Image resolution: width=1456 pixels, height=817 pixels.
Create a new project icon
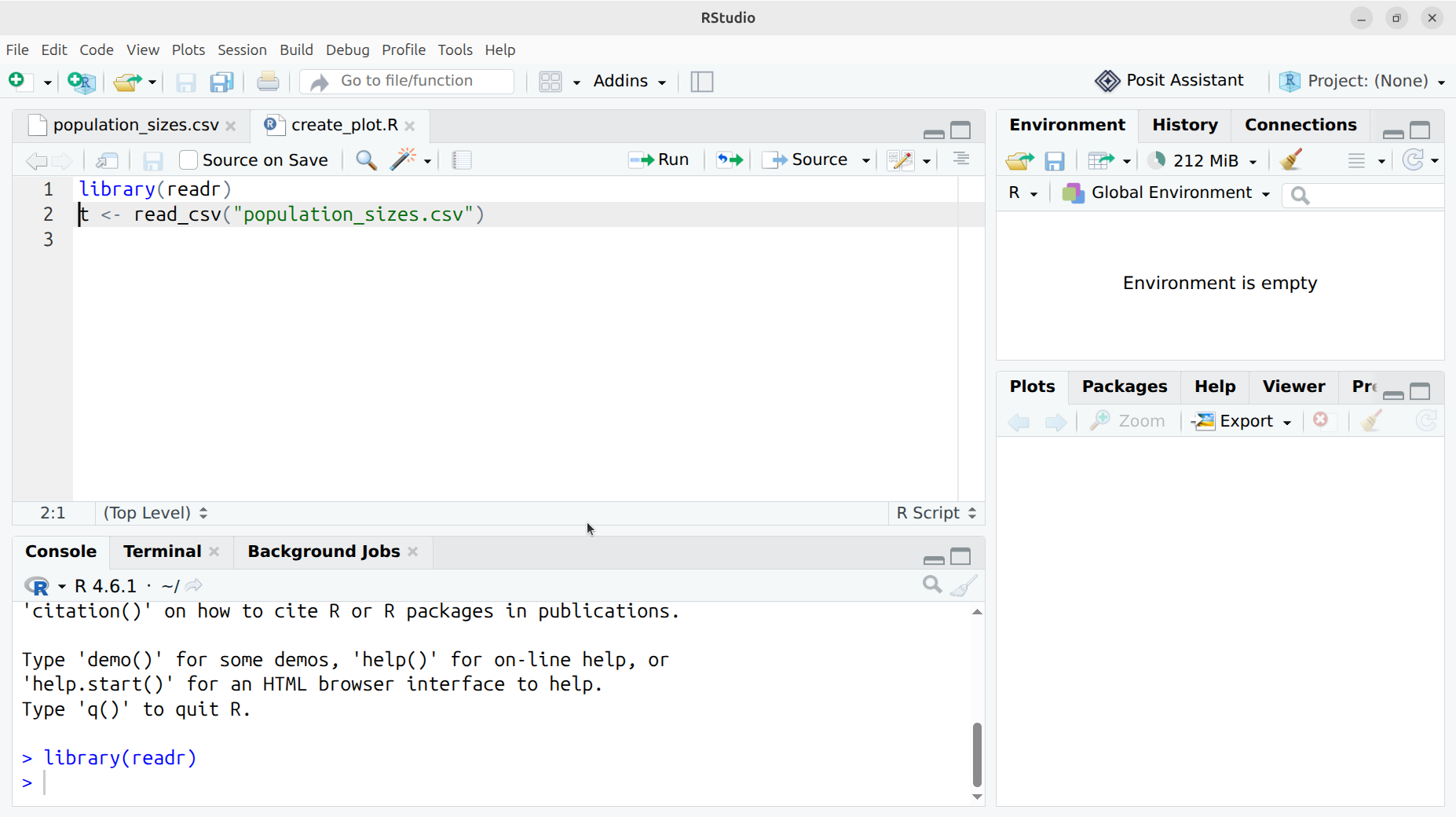(x=82, y=81)
